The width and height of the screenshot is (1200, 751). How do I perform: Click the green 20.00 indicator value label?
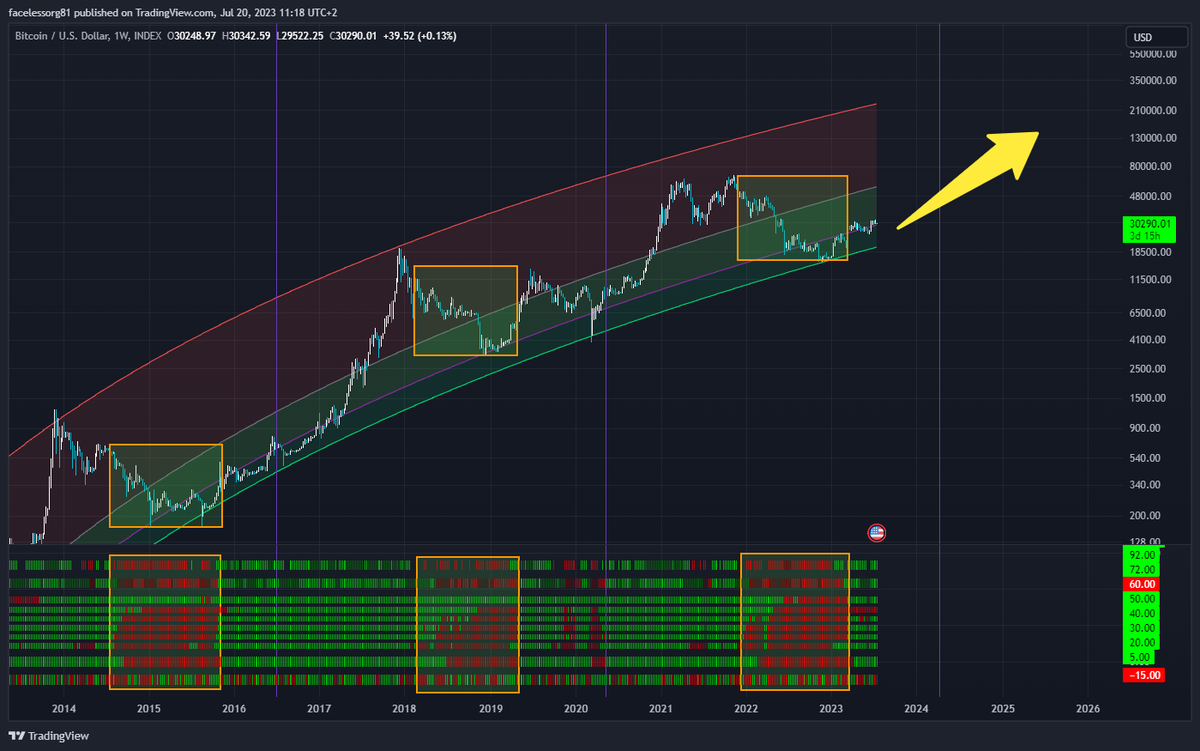(x=1142, y=642)
